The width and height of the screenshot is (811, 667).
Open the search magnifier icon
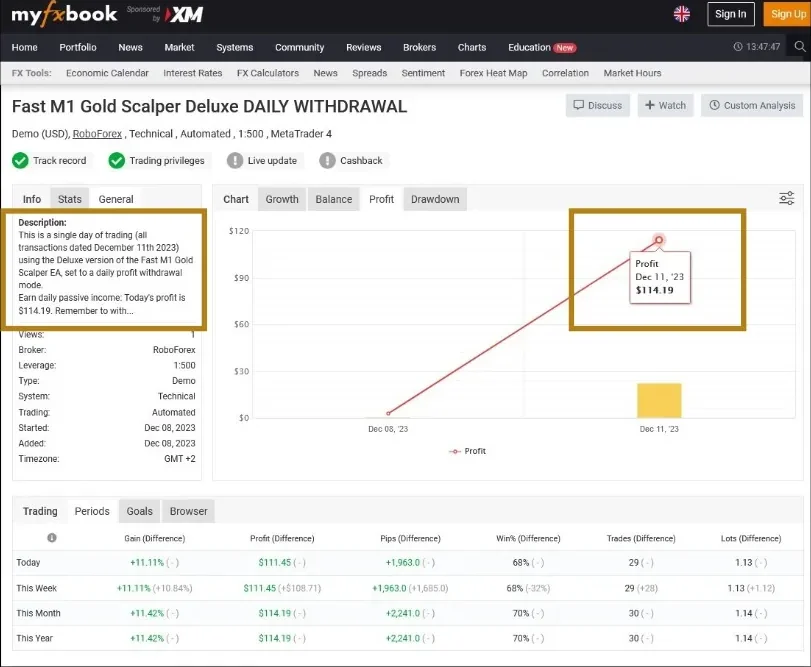click(x=800, y=47)
